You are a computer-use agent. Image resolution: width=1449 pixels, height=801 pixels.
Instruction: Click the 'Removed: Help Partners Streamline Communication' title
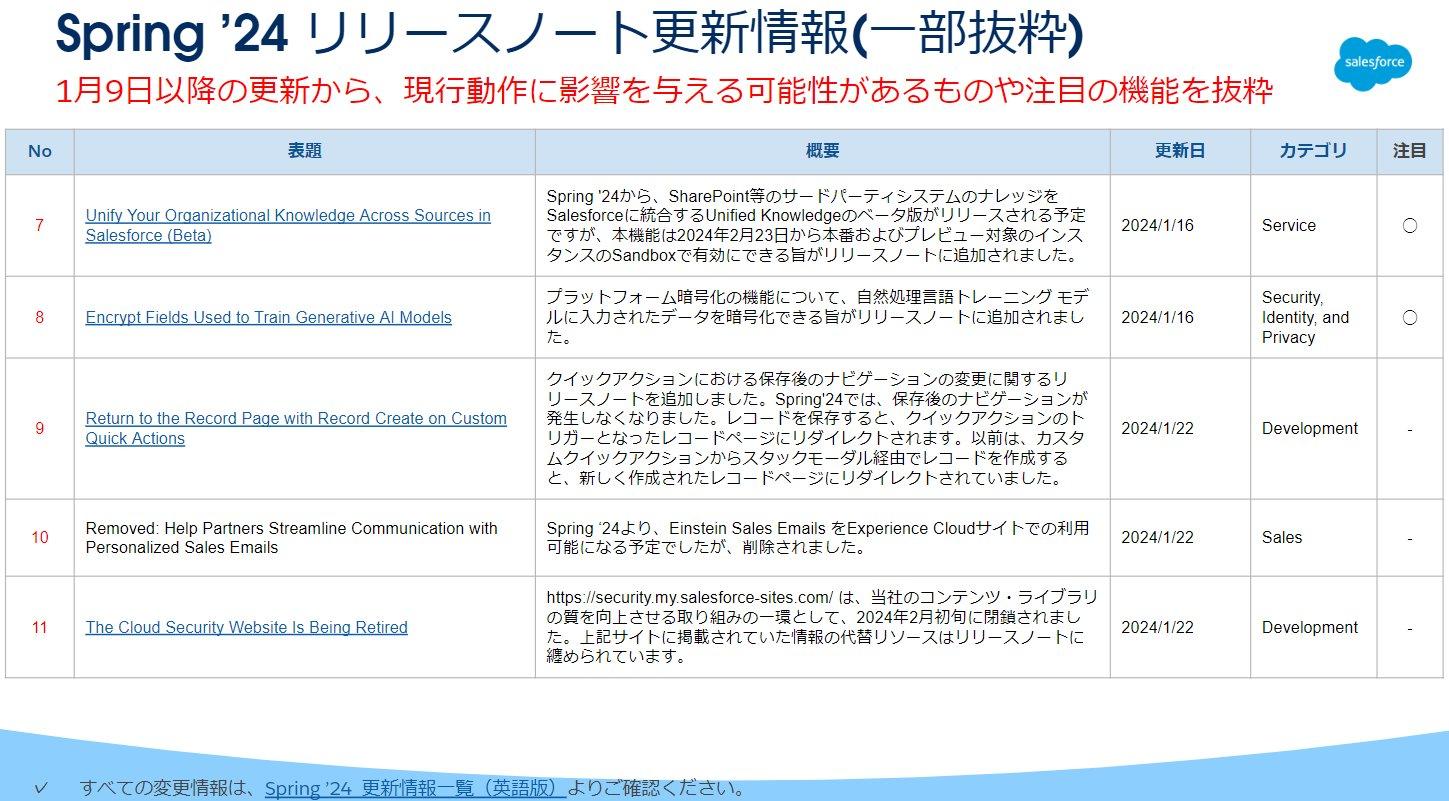tap(291, 538)
